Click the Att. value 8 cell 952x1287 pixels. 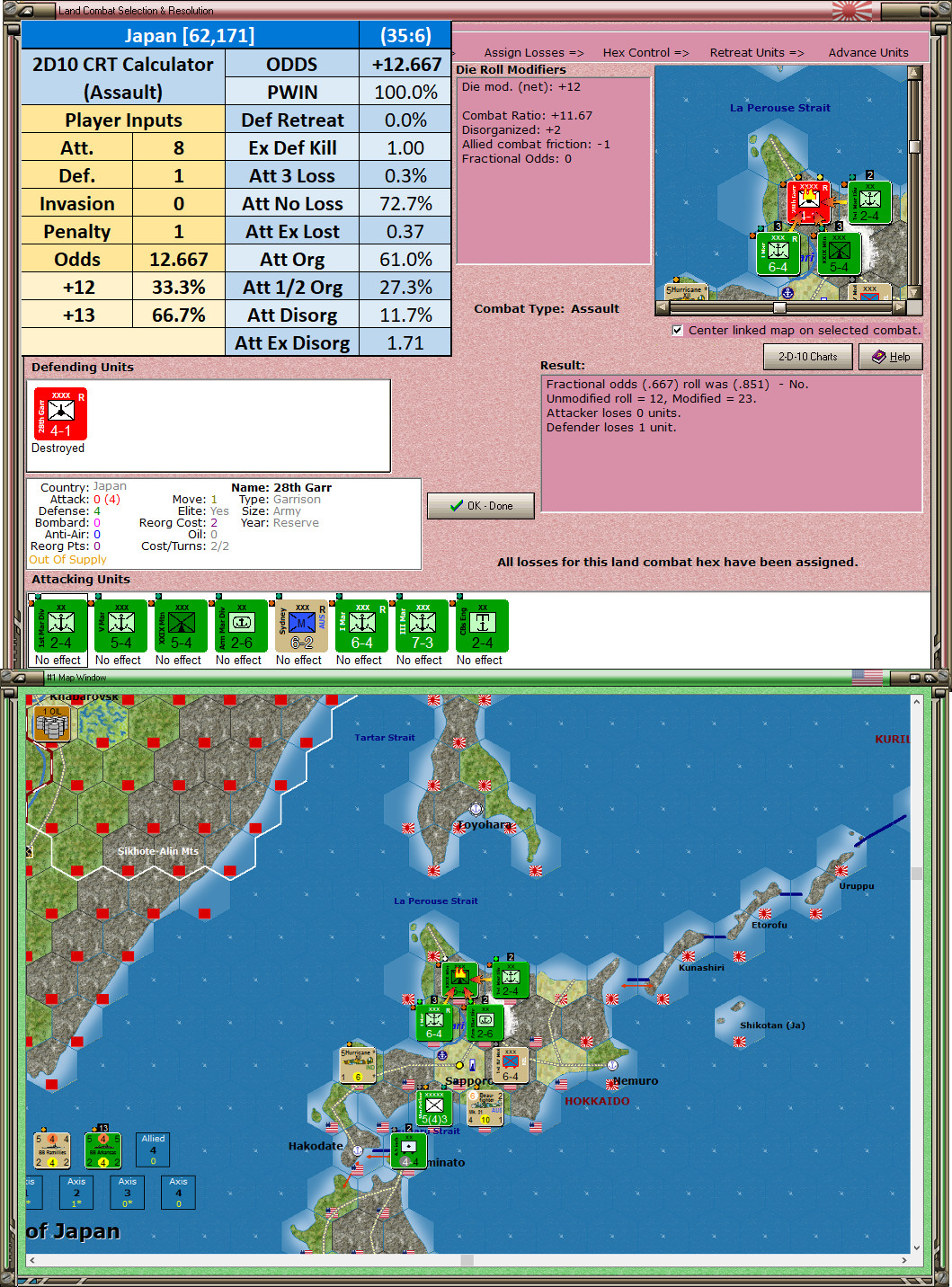[179, 147]
